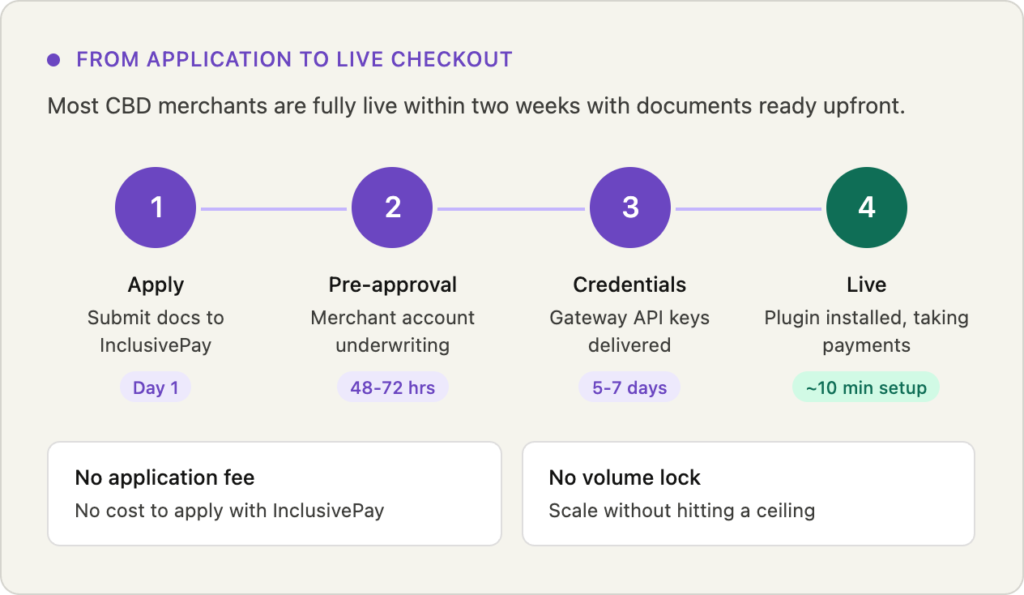Select the Pre-approval step title
Viewport: 1024px width, 595px height.
392,285
